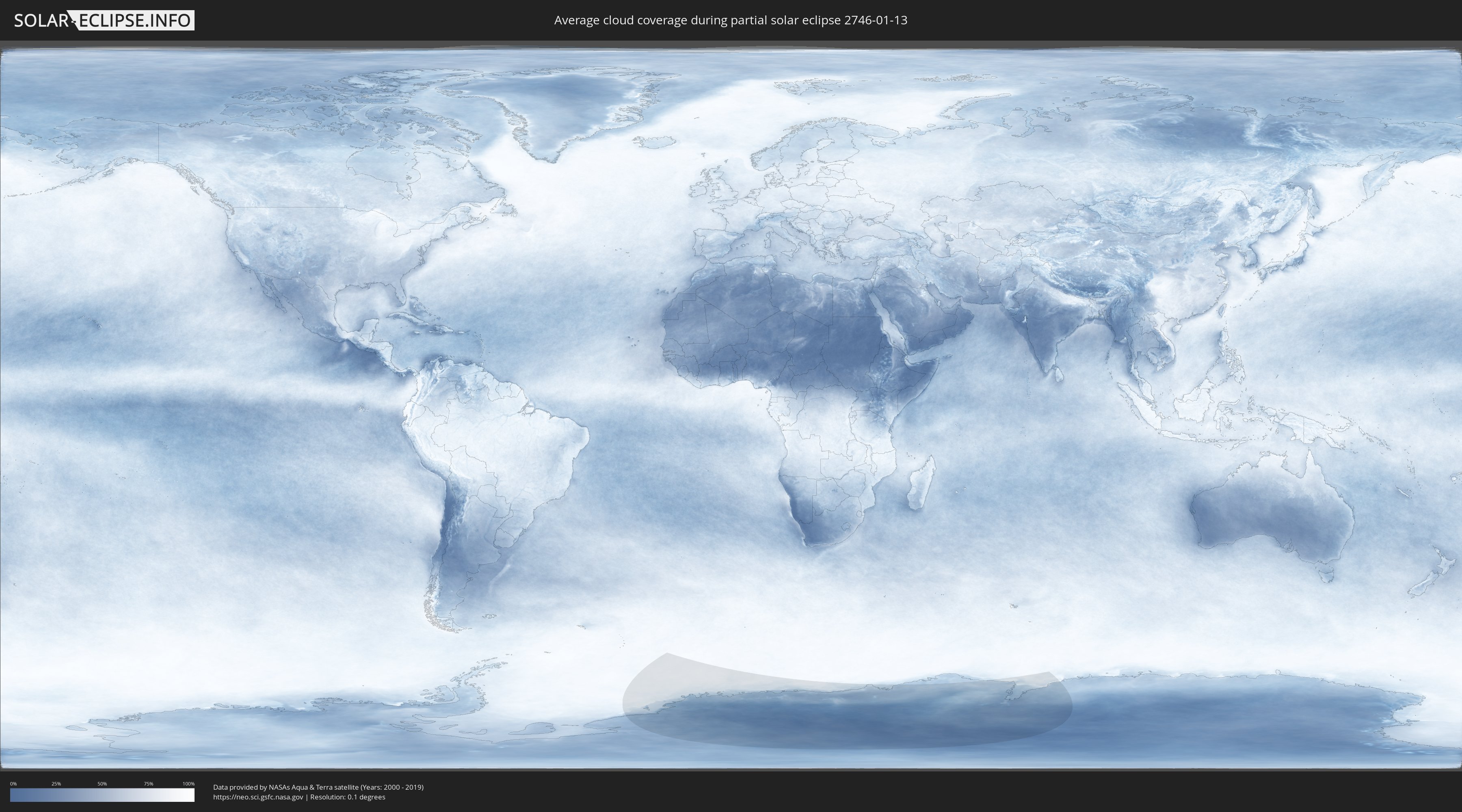Click 'Data provided by NASAs Aqua & Terra satellite' text
This screenshot has width=1462, height=812.
[285, 787]
